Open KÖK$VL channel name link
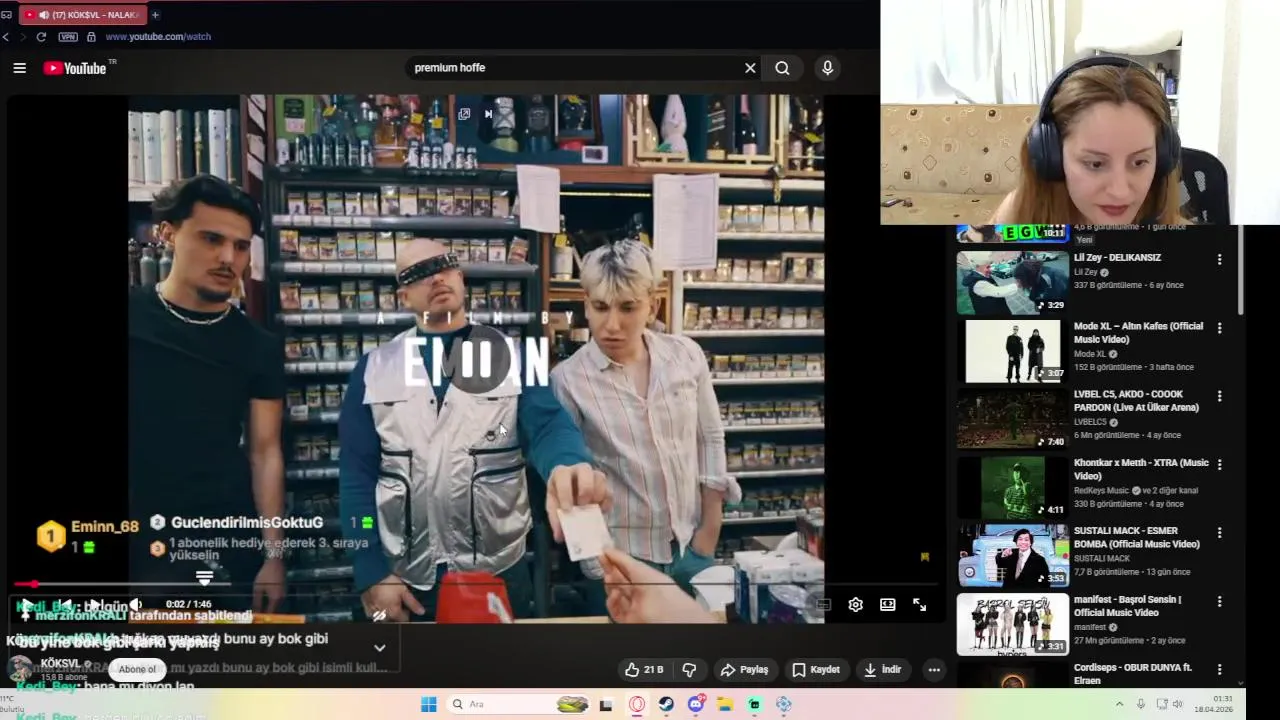Viewport: 1280px width, 720px height. (x=61, y=664)
